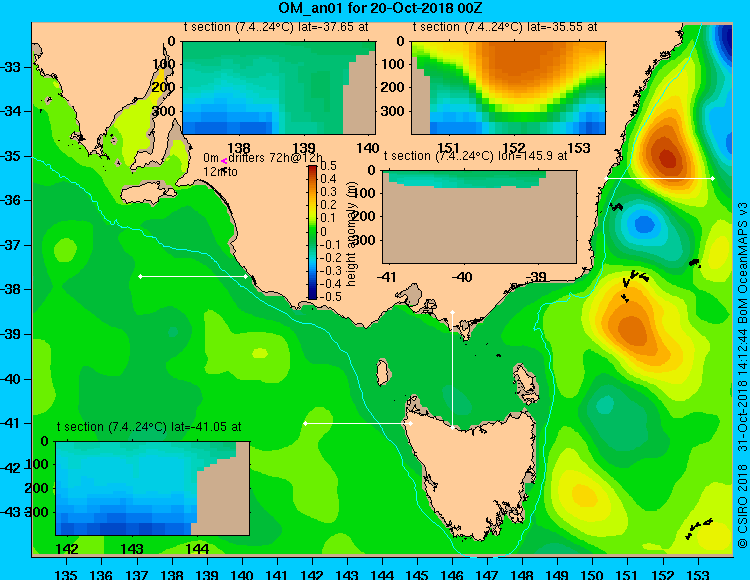
Task: Click the '0m drifters 72h@12h' legend text
Action: (263, 158)
